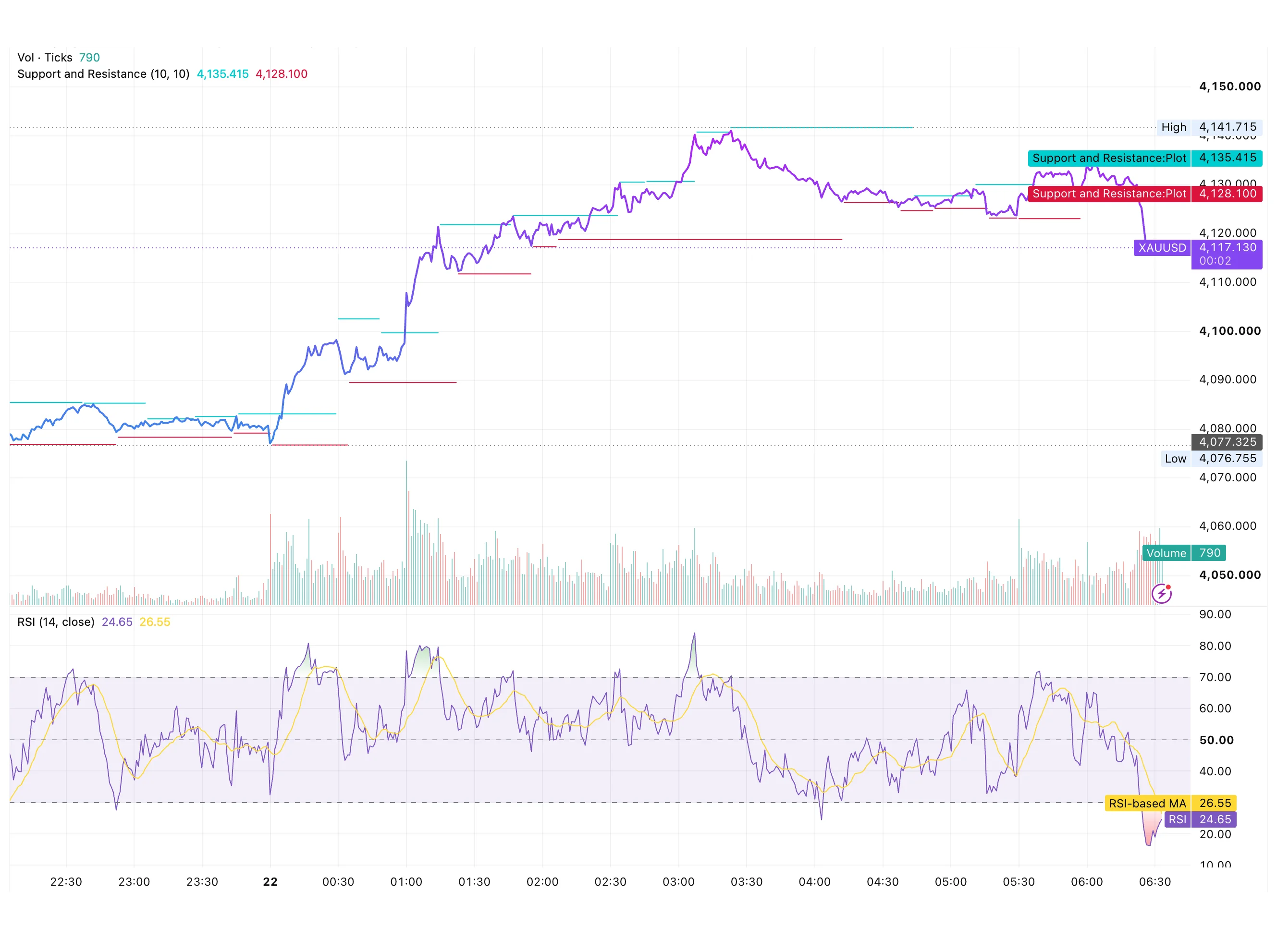Viewport: 1277px width, 952px height.
Task: Click the 50.00 RSI axis label
Action: [1216, 740]
